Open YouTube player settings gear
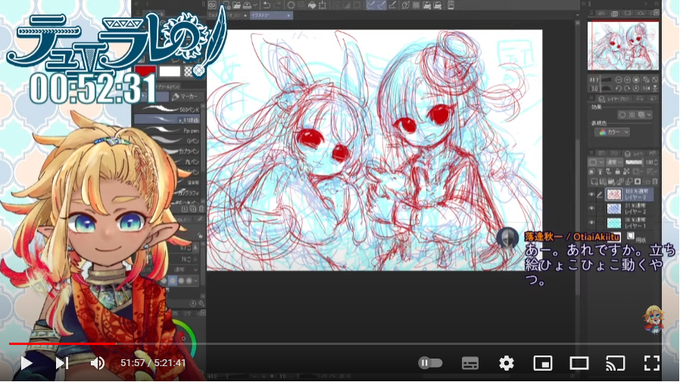Screen dimensions: 680x382 pos(506,363)
